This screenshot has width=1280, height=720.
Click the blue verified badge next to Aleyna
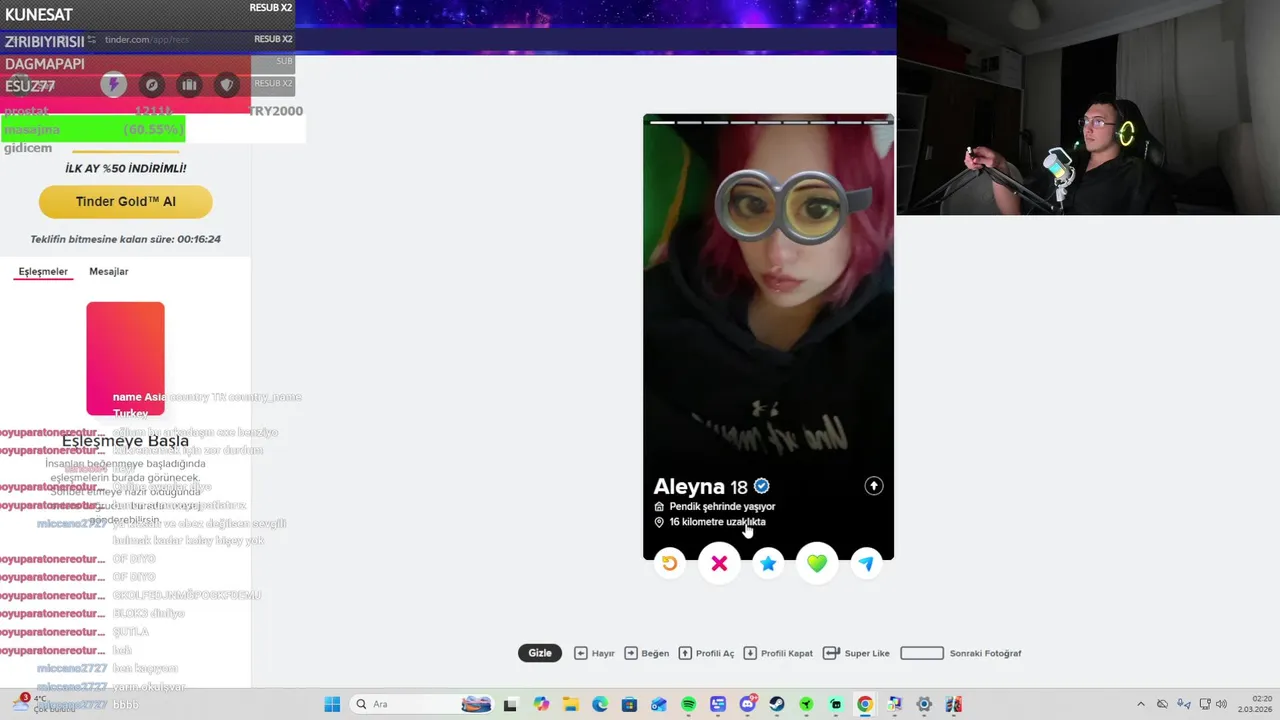762,486
